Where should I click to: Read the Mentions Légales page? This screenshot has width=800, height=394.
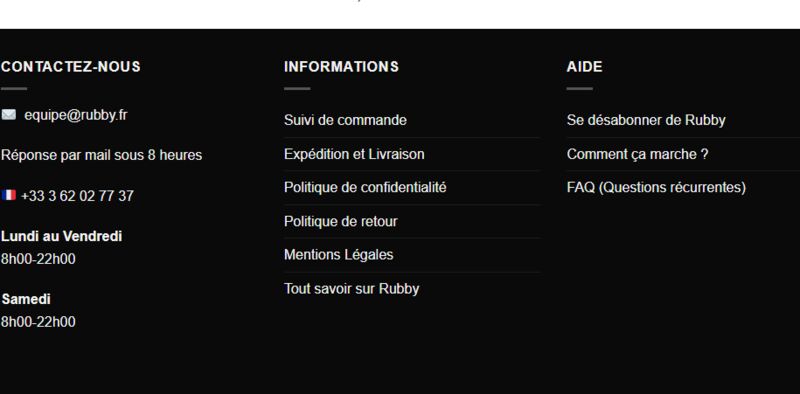[x=339, y=255]
